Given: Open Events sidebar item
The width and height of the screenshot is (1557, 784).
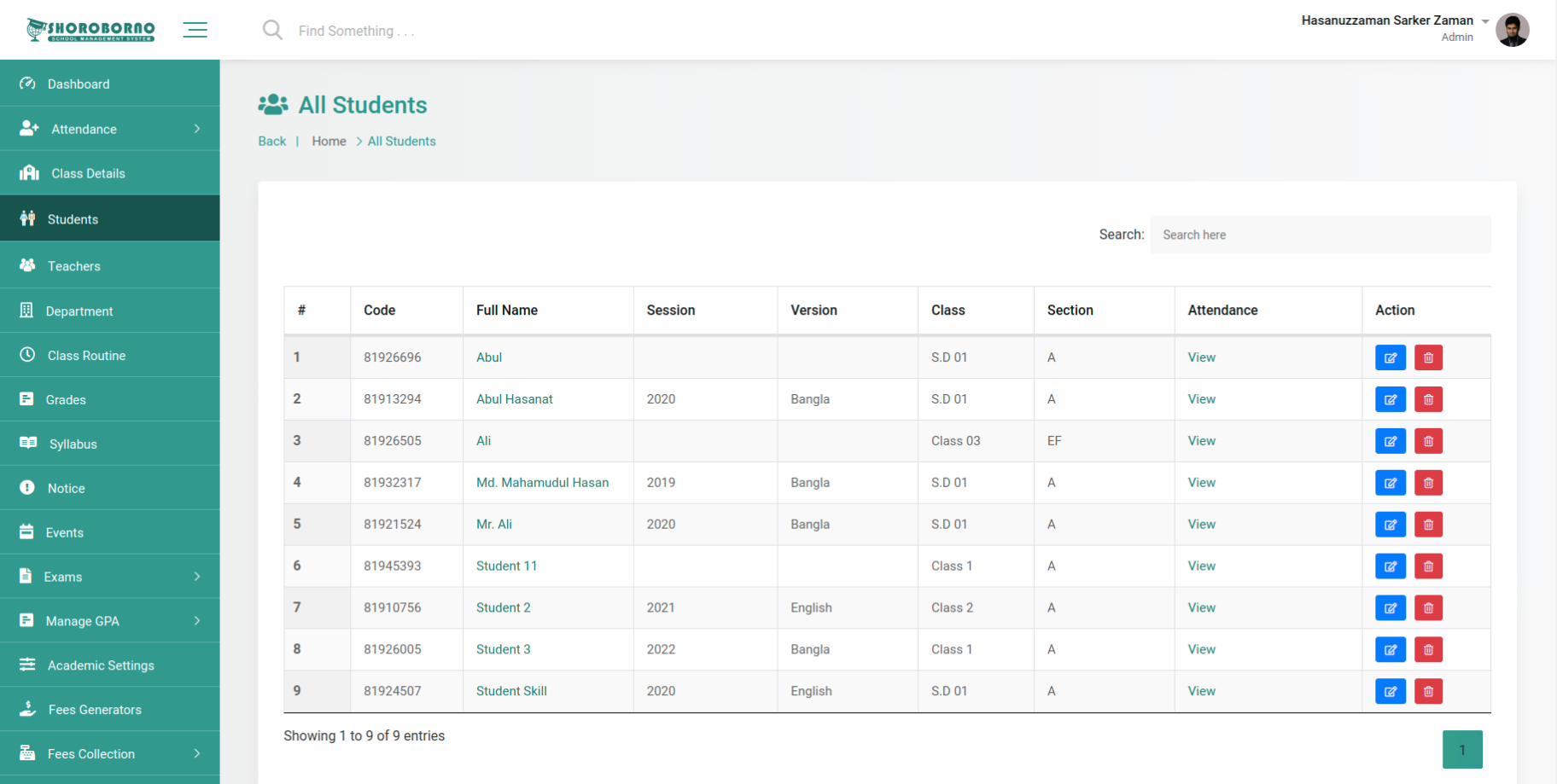Looking at the screenshot, I should tap(109, 533).
